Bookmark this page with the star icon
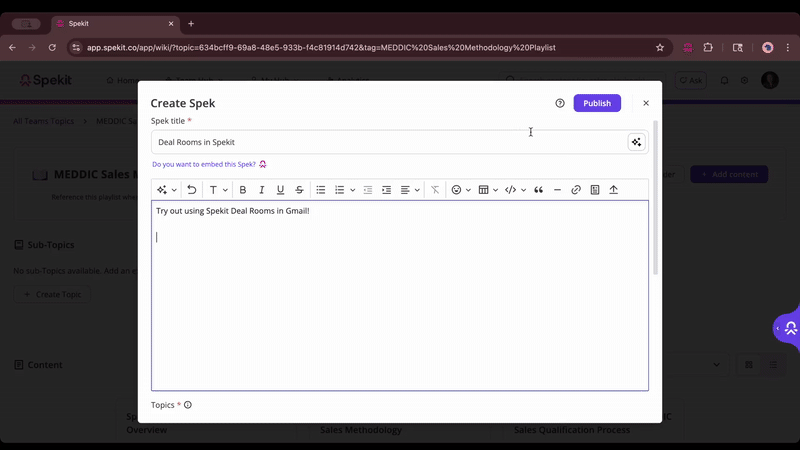The height and width of the screenshot is (450, 800). coord(660,47)
